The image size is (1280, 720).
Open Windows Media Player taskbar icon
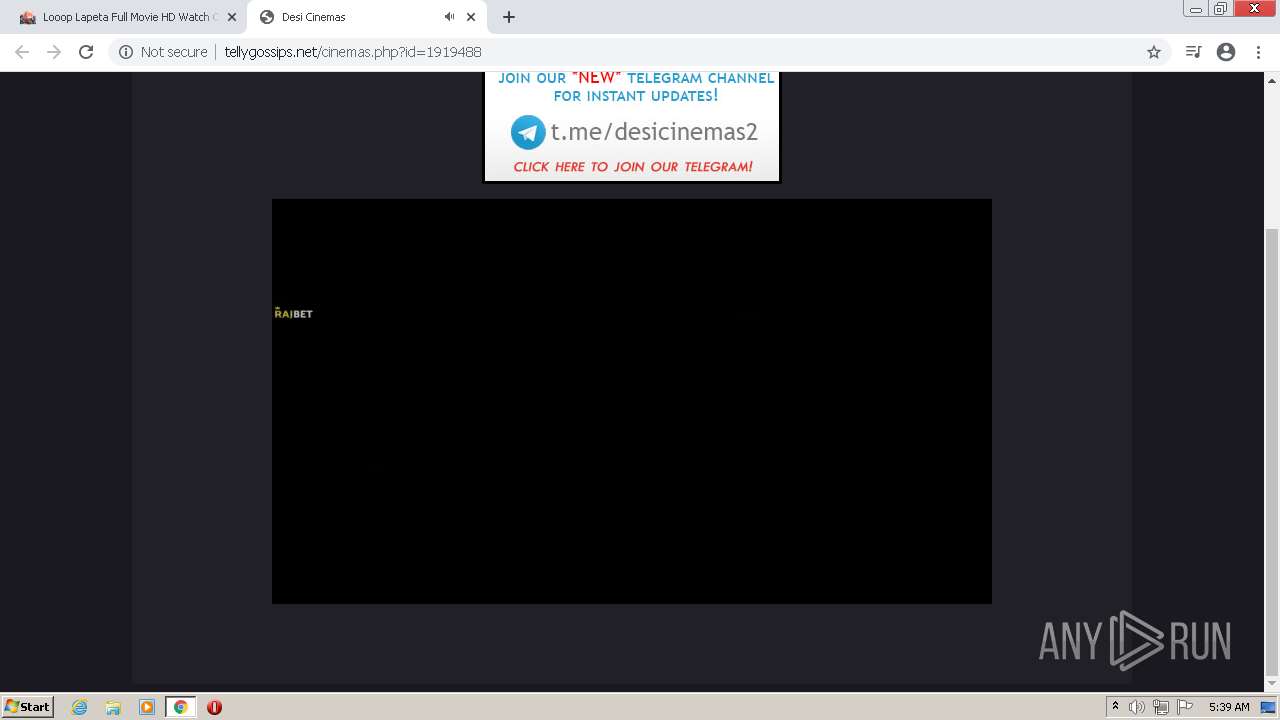[147, 707]
